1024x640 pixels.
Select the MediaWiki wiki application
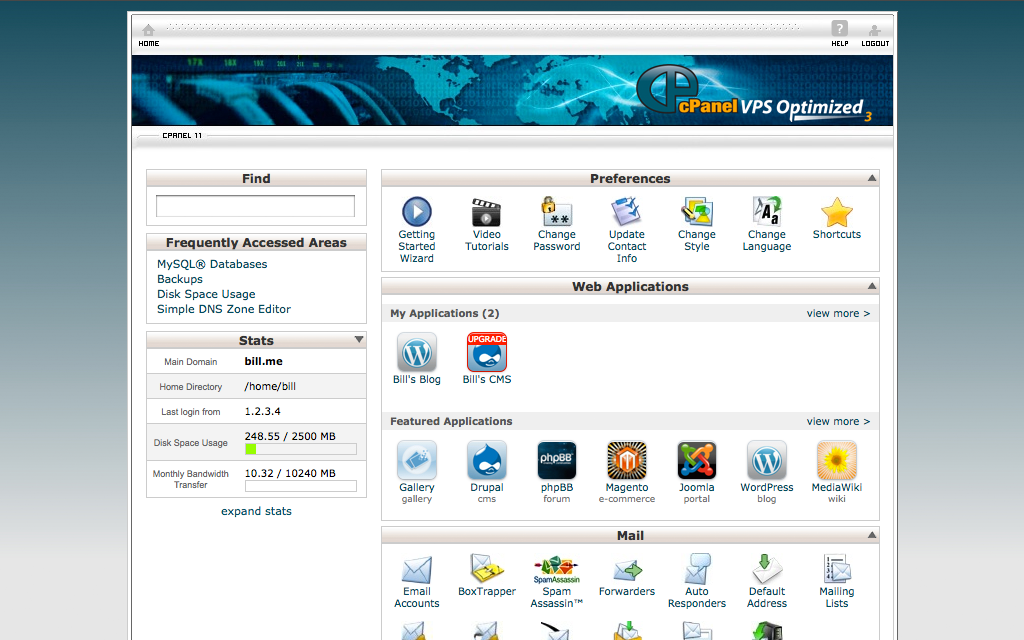coord(837,460)
